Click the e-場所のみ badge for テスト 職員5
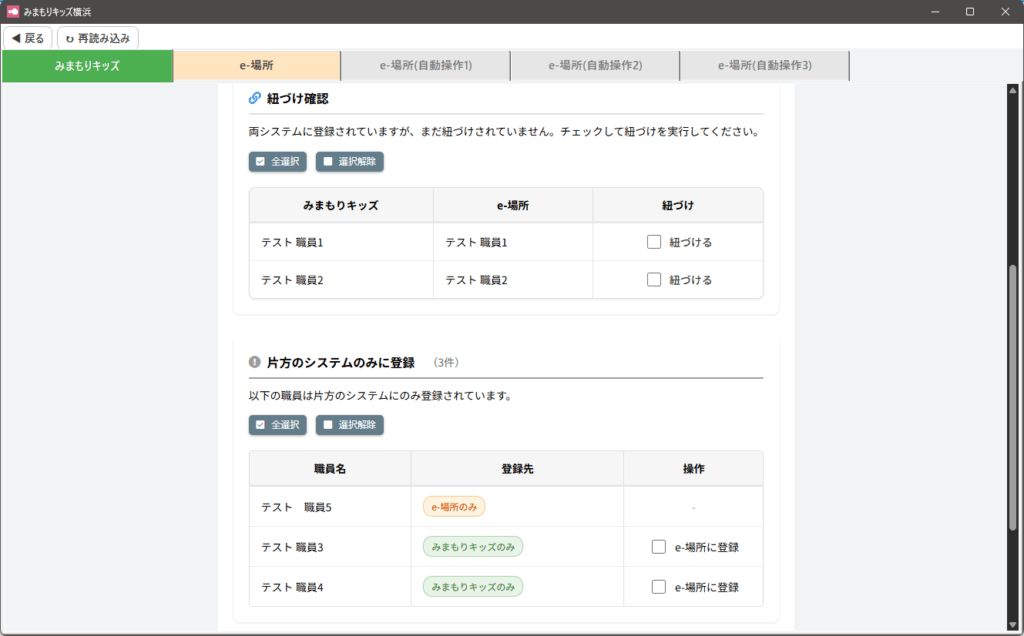This screenshot has height=636, width=1024. coord(453,507)
